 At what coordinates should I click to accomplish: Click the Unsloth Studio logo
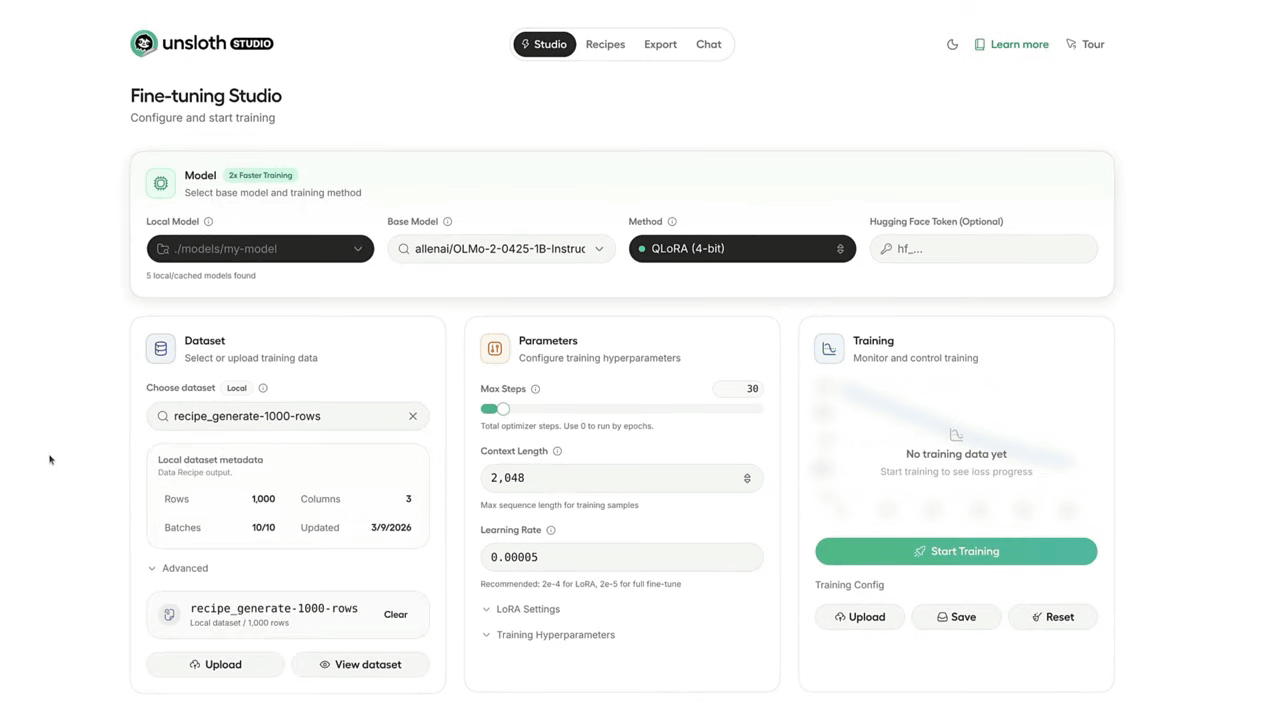pyautogui.click(x=201, y=43)
